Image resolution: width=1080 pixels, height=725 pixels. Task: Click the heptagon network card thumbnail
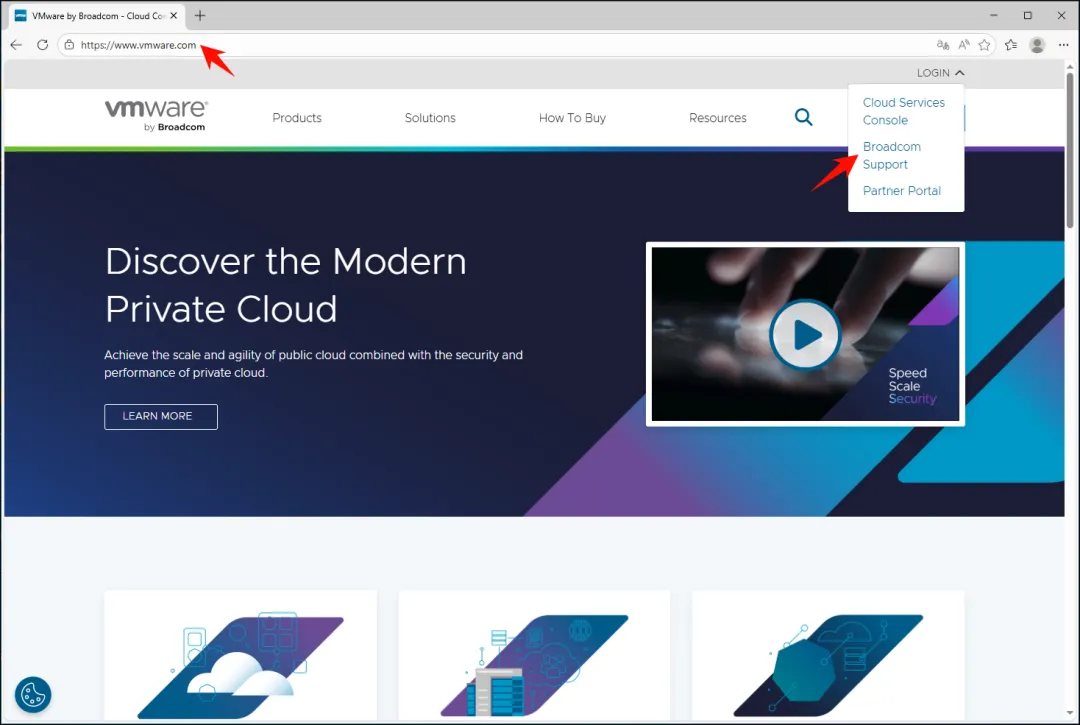click(x=828, y=664)
